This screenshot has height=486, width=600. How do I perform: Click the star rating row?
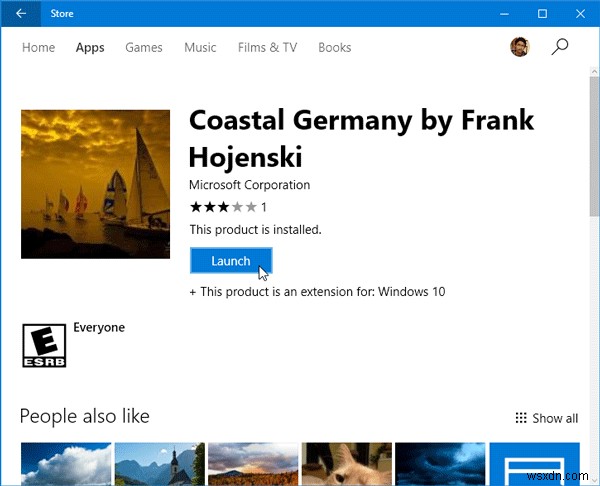(223, 207)
